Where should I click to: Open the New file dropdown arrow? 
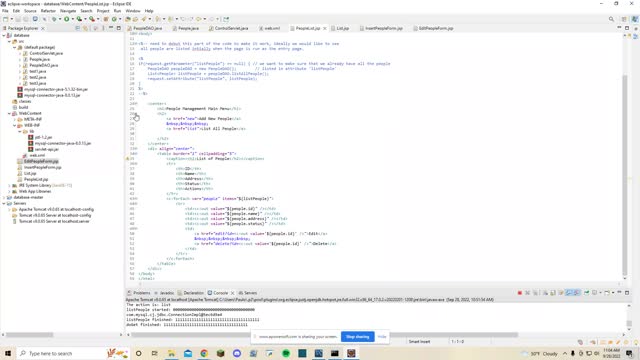[11, 19]
